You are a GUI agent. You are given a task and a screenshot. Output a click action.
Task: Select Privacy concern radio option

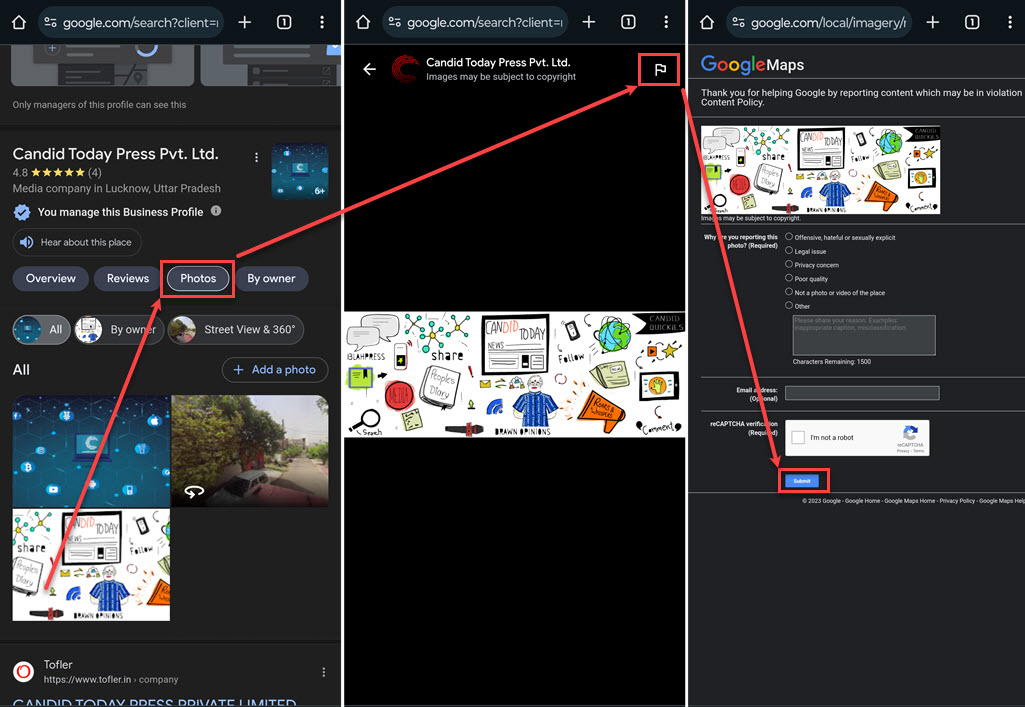coord(789,264)
